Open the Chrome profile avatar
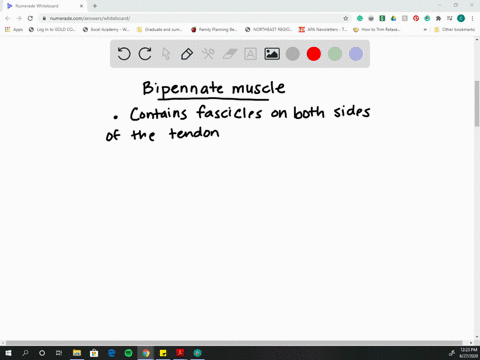This screenshot has width=480, height=360. point(461,18)
